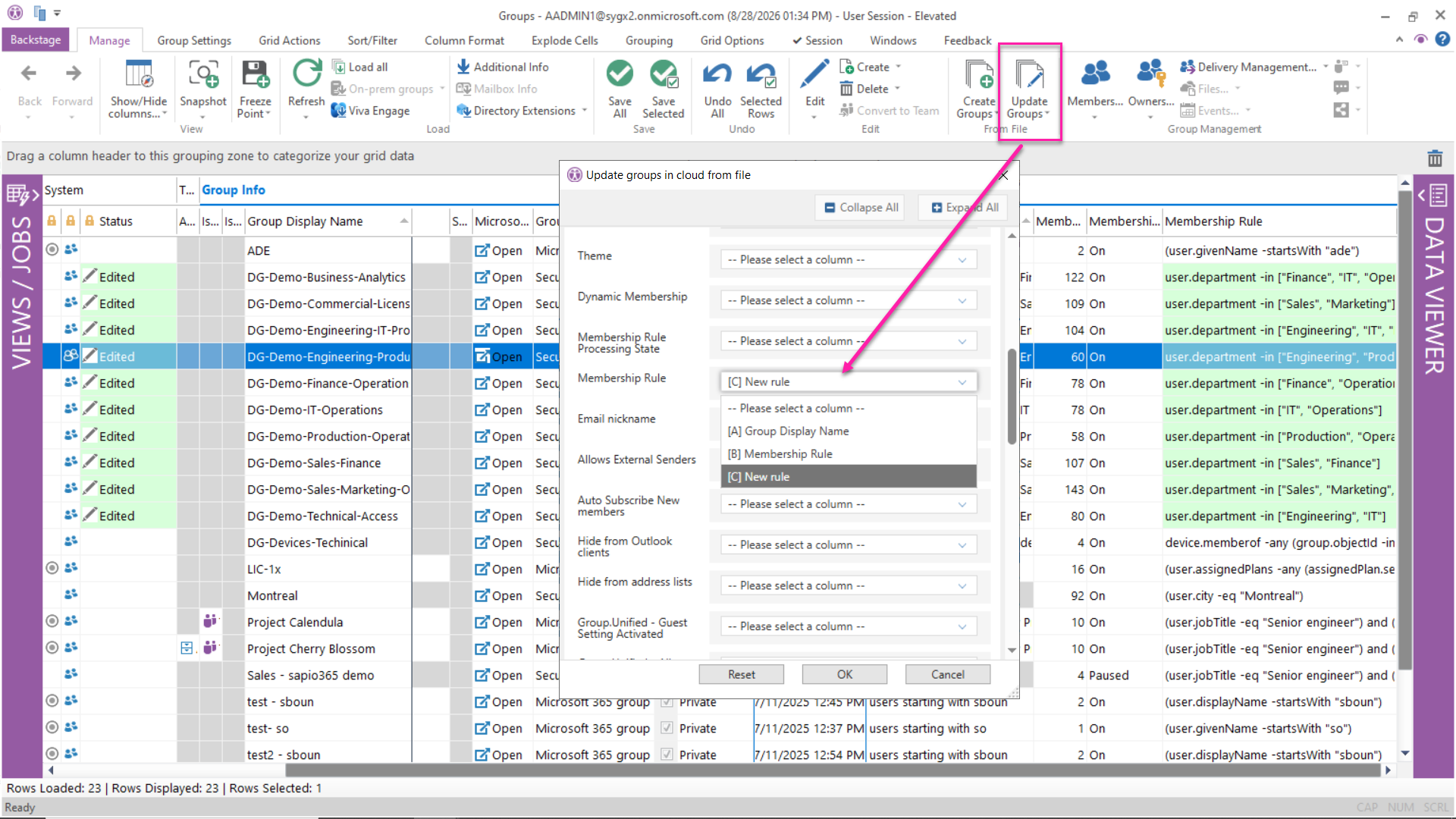Toggle row marker for test2 - sboun
Viewport: 1456px width, 819px height.
click(52, 753)
